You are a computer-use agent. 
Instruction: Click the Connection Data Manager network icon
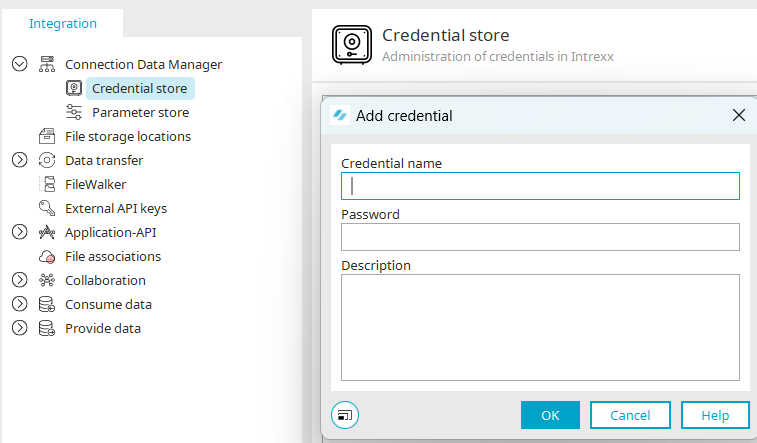(47, 64)
